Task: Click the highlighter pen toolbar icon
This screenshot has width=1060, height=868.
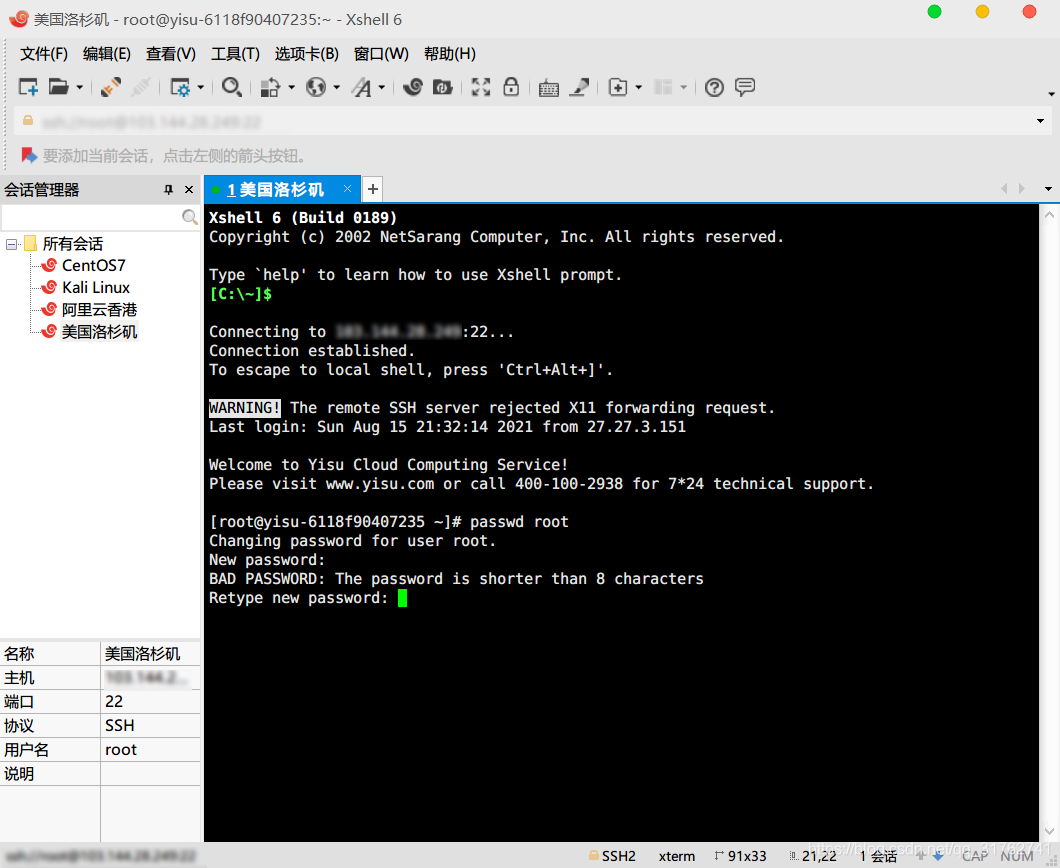Action: [579, 87]
